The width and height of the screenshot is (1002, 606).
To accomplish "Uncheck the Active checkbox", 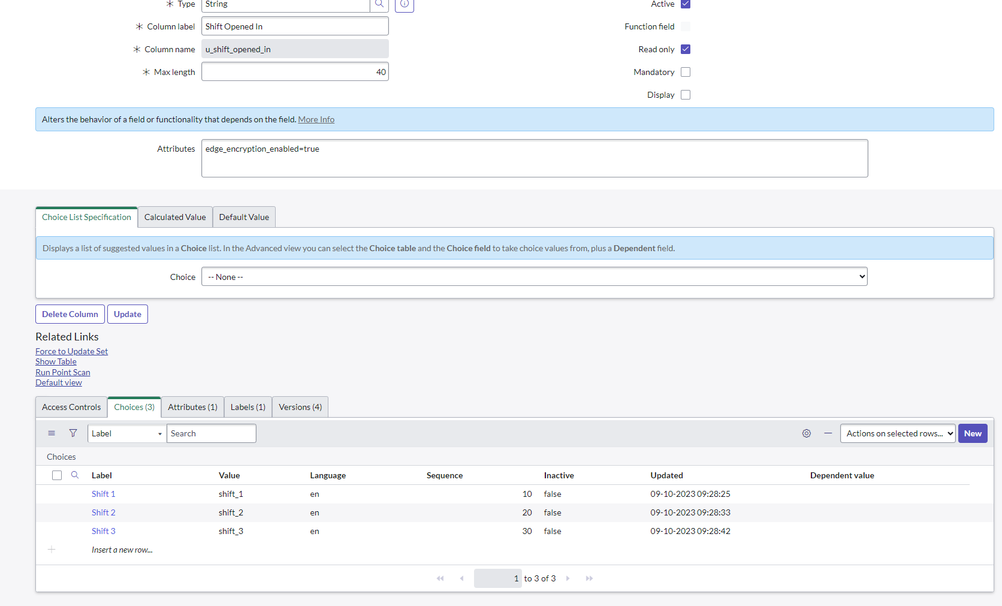I will pyautogui.click(x=686, y=4).
